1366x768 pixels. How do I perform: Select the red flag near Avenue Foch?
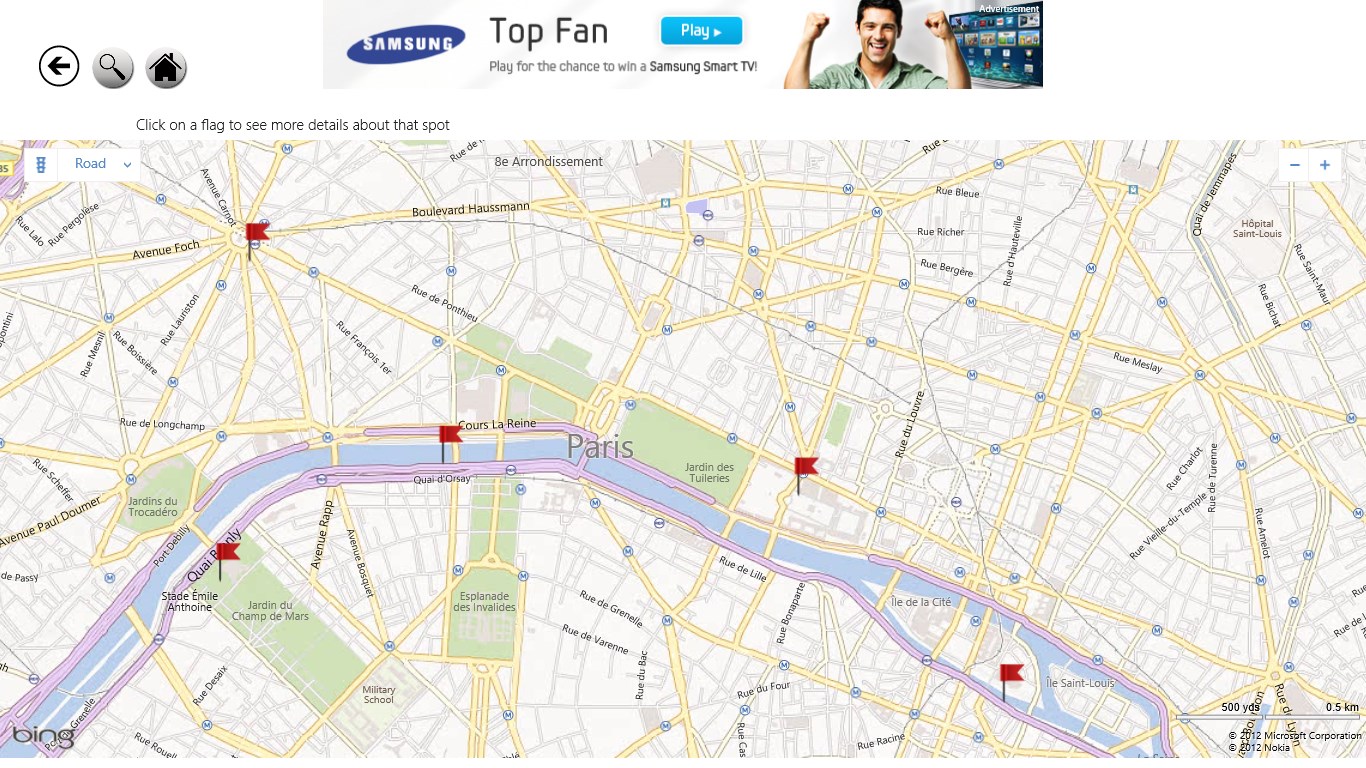pos(257,241)
